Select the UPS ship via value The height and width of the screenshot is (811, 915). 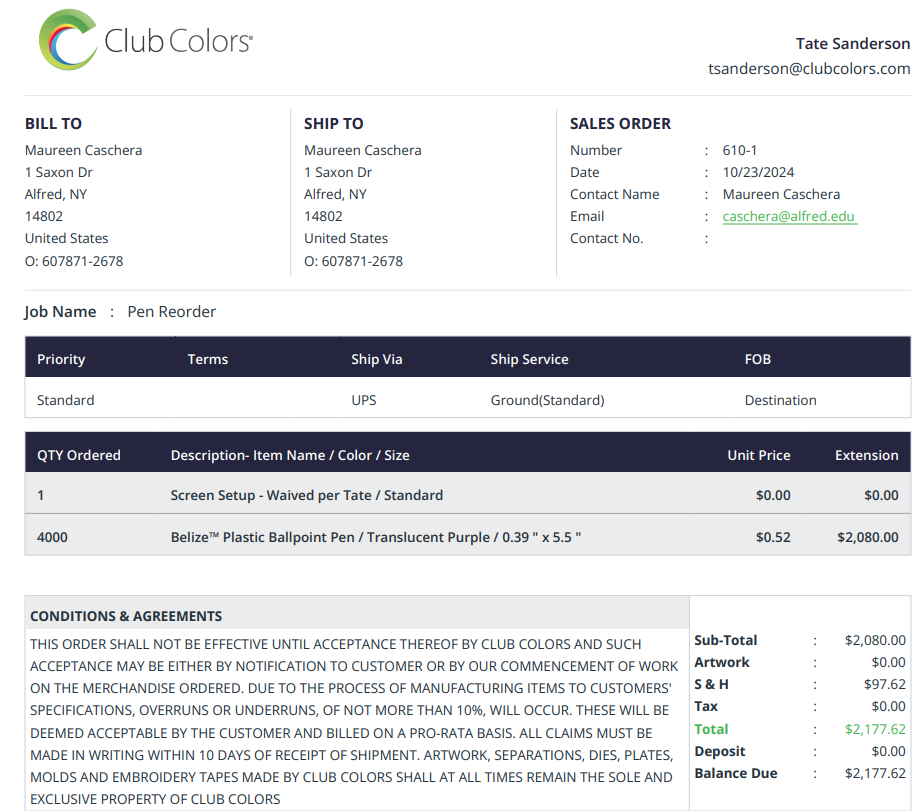364,400
